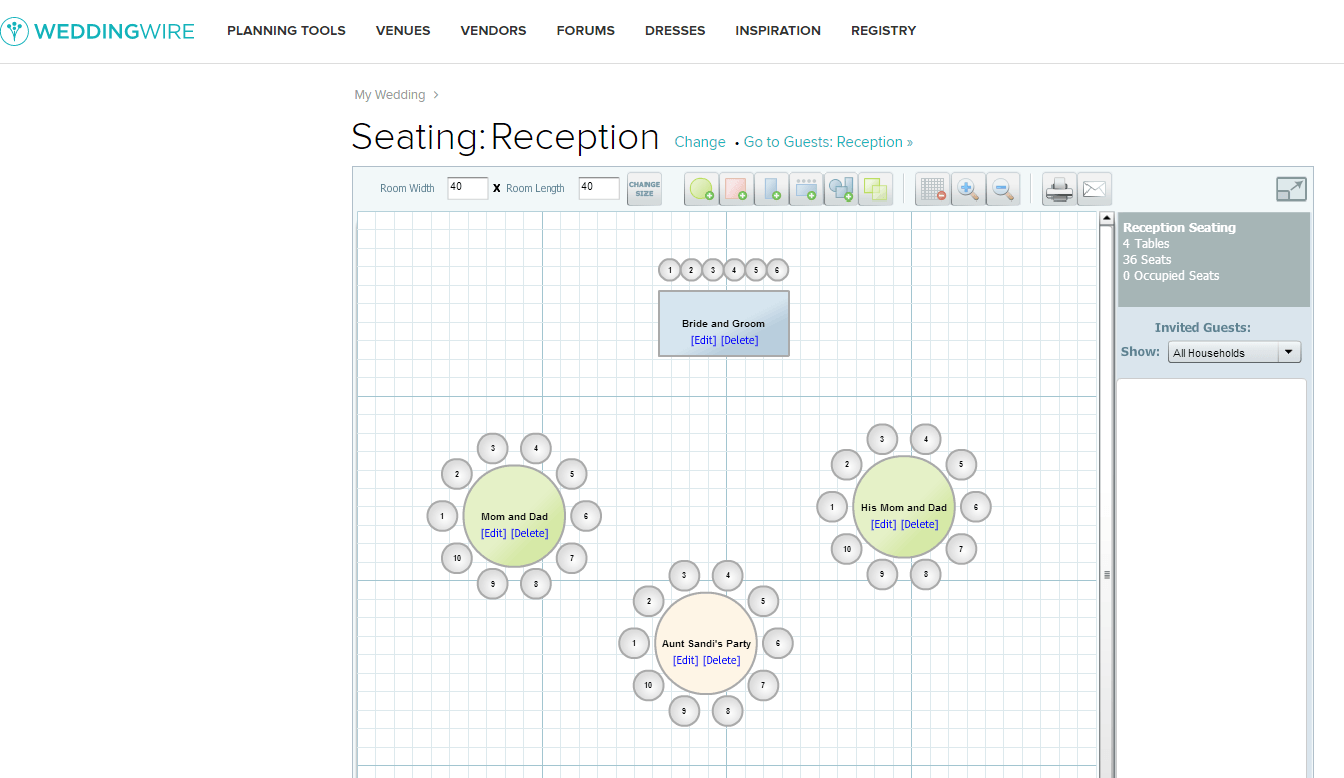Go to the Registry menu item
The height and width of the screenshot is (778, 1344).
(x=883, y=31)
